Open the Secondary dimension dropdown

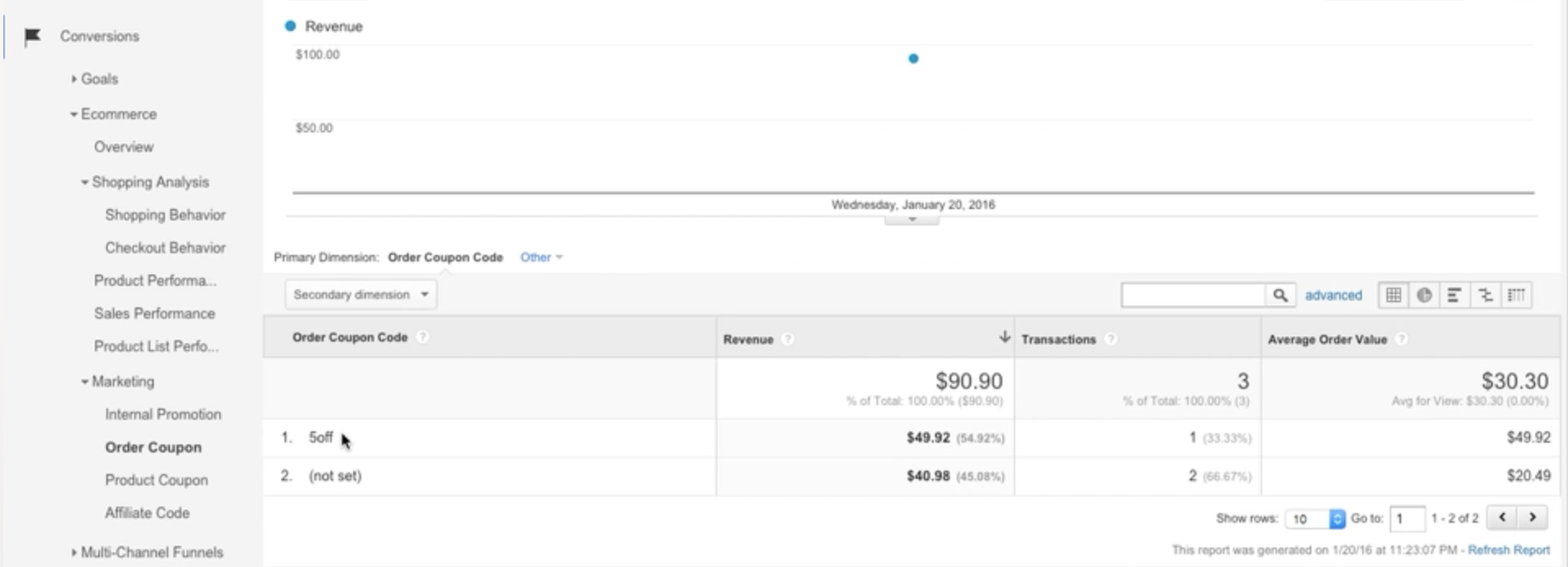(361, 294)
